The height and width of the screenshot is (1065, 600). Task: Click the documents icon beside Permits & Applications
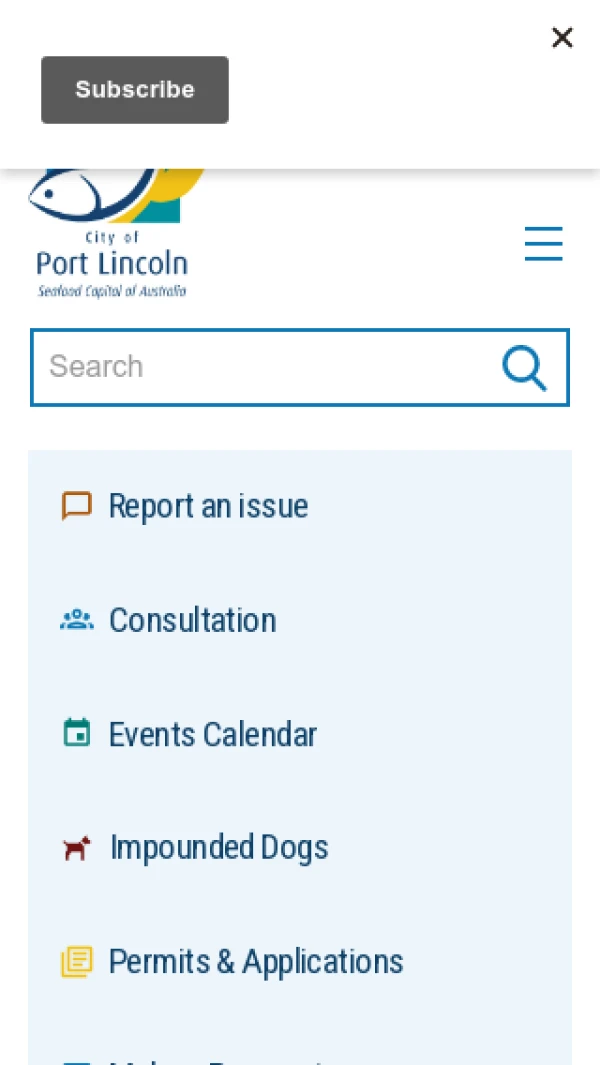(76, 962)
